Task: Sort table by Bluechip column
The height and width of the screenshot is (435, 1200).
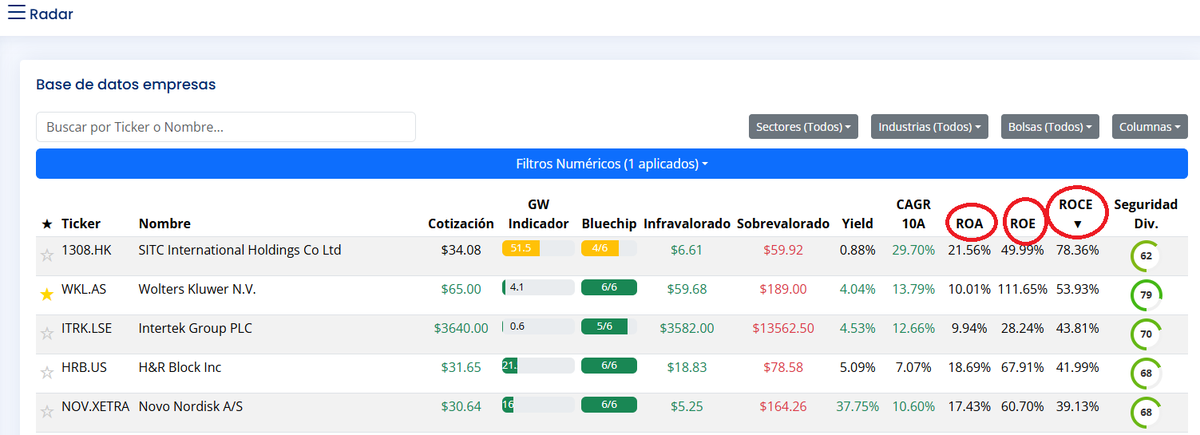Action: (608, 224)
